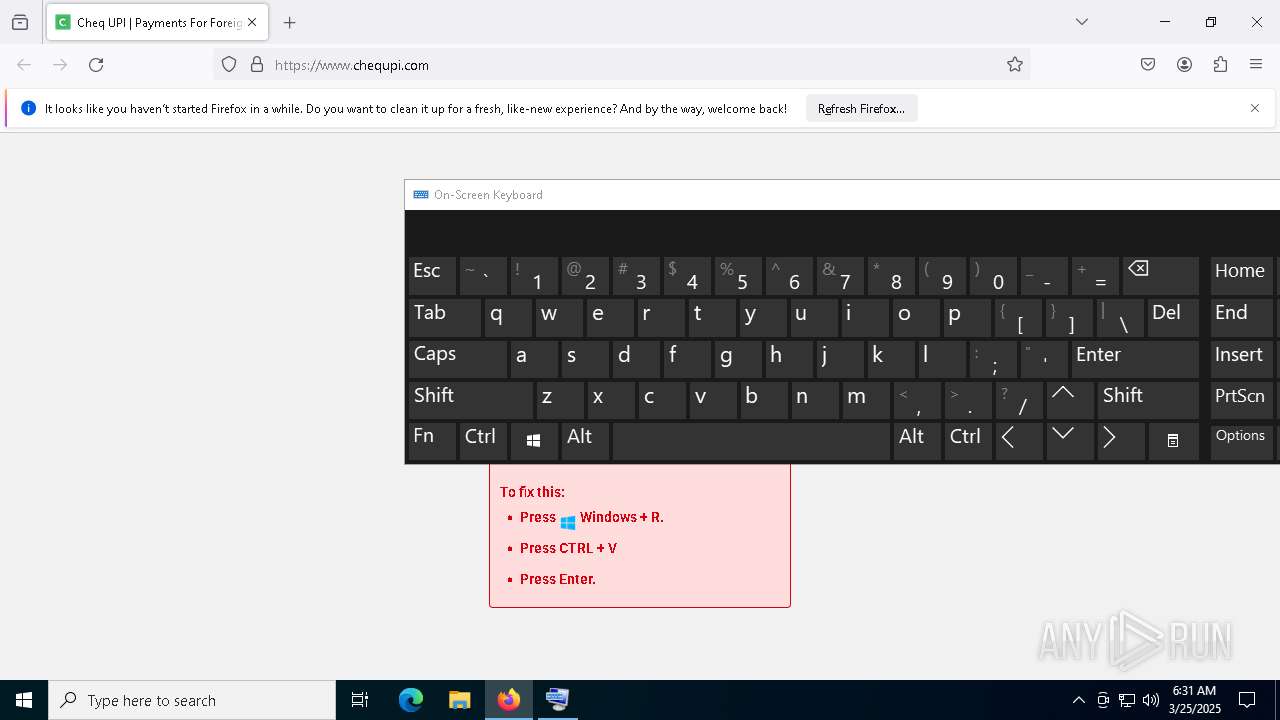This screenshot has height=720, width=1280.
Task: Open Task View on the taskbar
Action: 360,700
